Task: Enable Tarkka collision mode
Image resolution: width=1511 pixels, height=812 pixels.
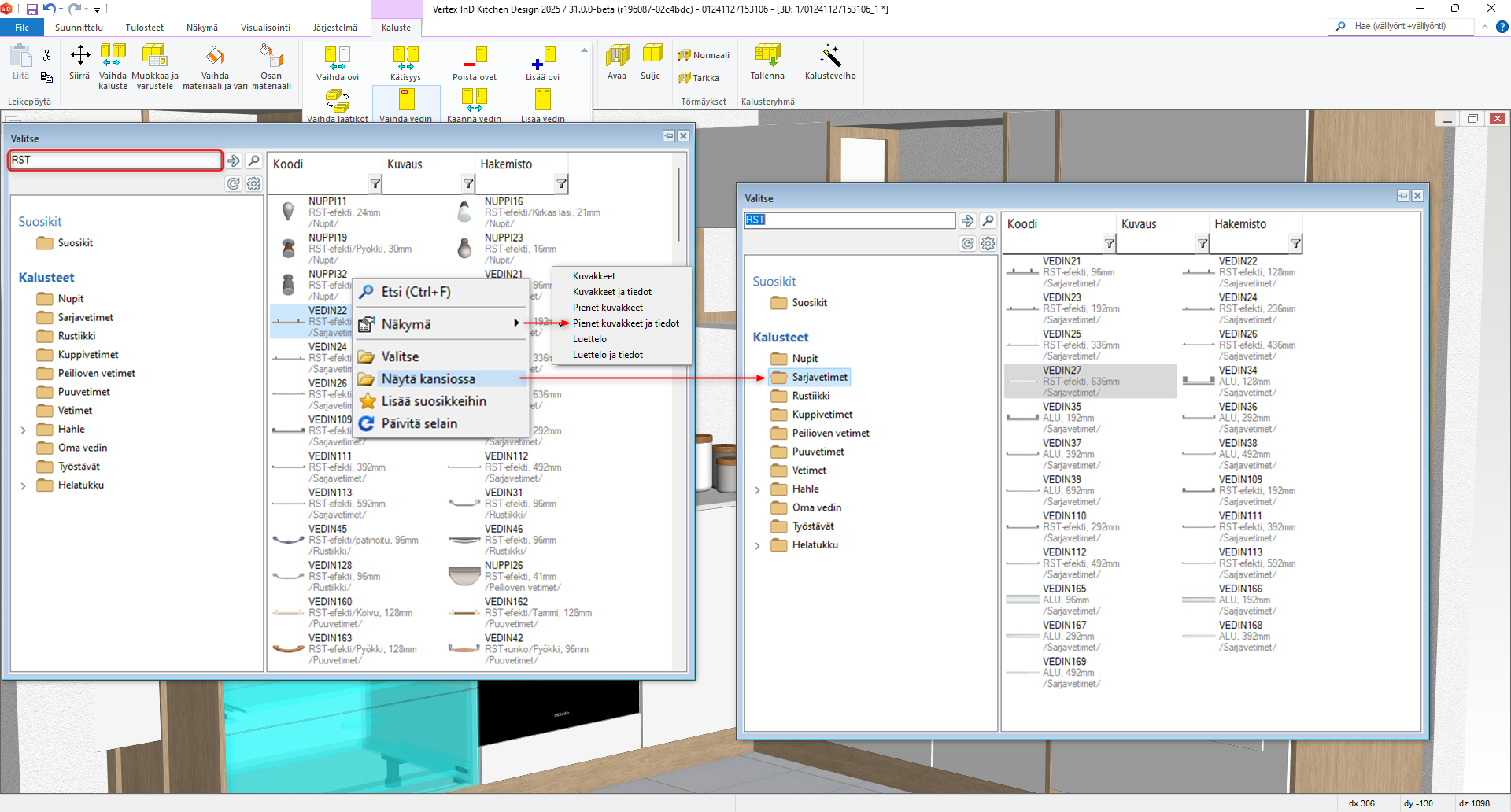Action: point(699,78)
